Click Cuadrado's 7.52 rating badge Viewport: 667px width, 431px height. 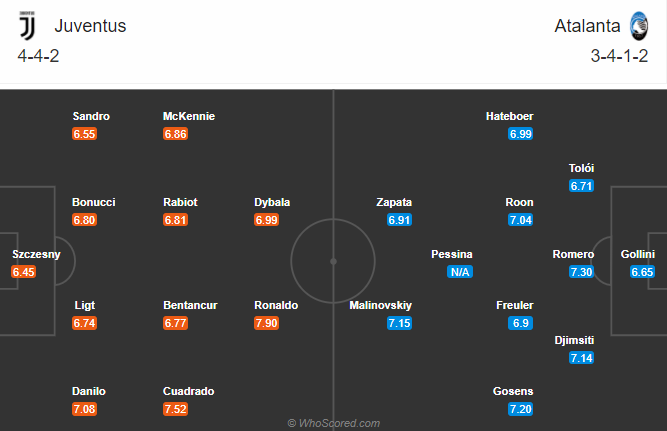pos(177,409)
